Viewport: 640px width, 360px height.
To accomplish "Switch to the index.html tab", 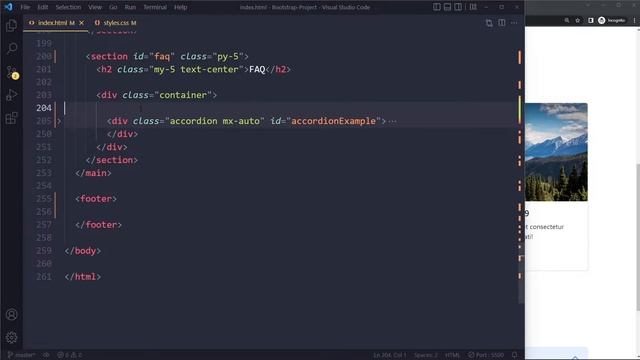I will point(56,23).
